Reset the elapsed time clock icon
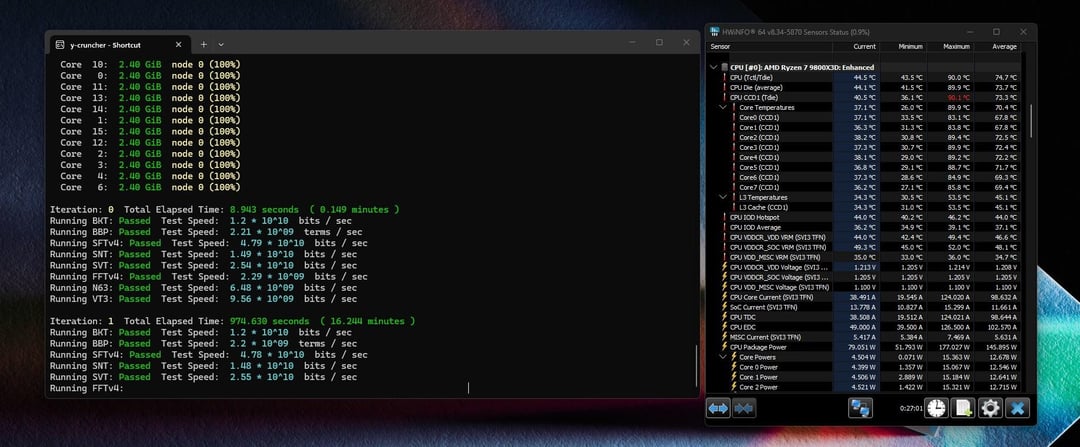Viewport: 1080px width, 447px height. [x=936, y=407]
